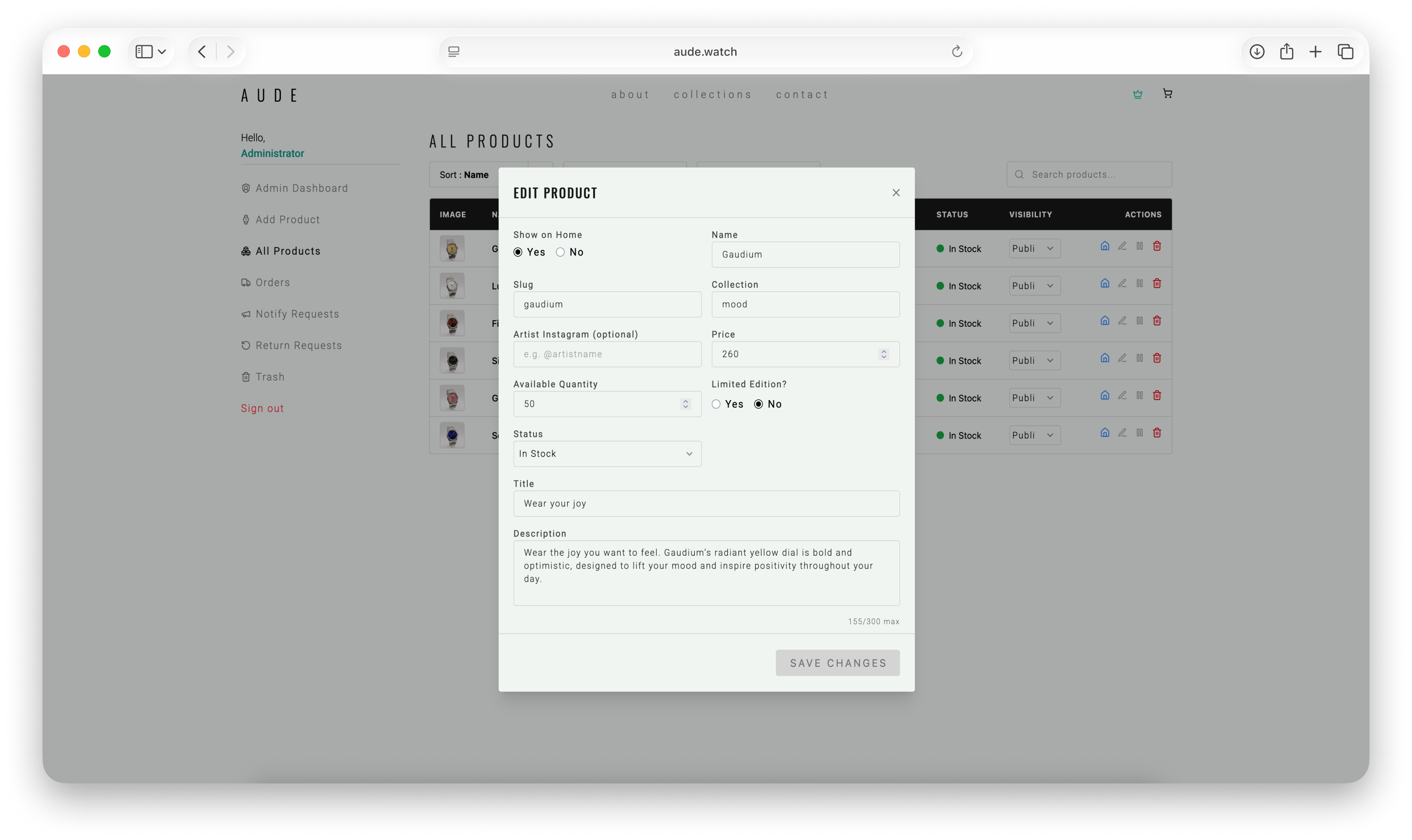The width and height of the screenshot is (1412, 840).
Task: Toggle home visibility for Gaudium product row
Action: [1105, 246]
